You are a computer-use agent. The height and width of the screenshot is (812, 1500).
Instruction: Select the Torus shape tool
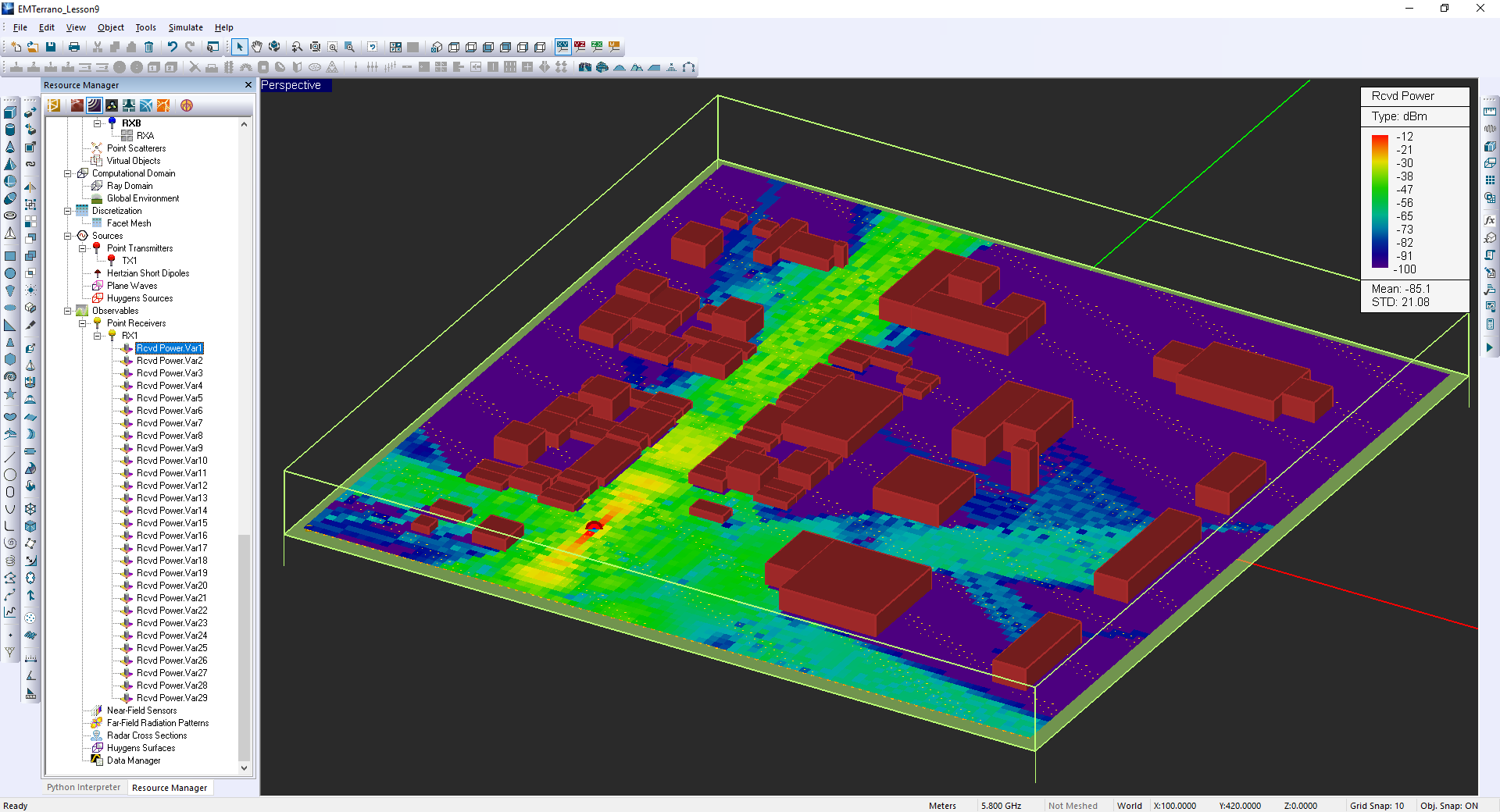10,215
